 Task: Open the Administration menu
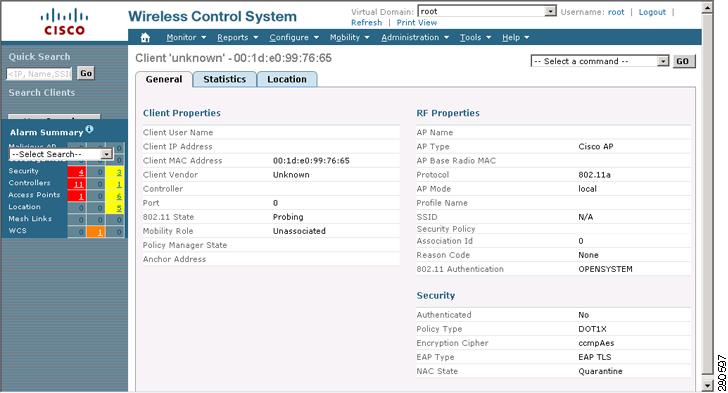[x=415, y=38]
